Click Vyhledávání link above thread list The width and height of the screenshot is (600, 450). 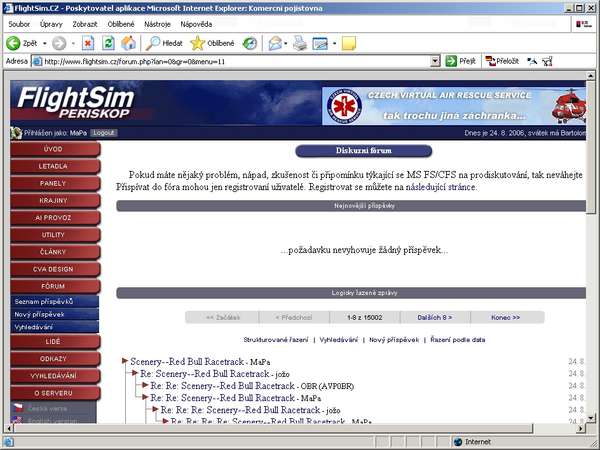coord(339,340)
